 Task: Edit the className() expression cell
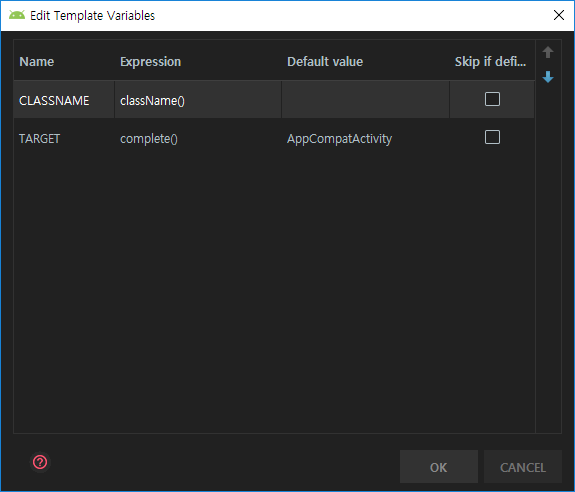(198, 100)
